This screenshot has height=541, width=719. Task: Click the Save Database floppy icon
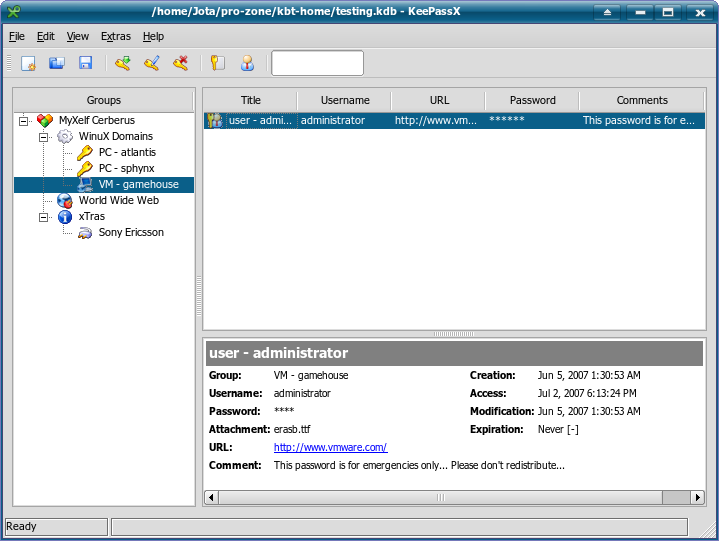click(86, 63)
